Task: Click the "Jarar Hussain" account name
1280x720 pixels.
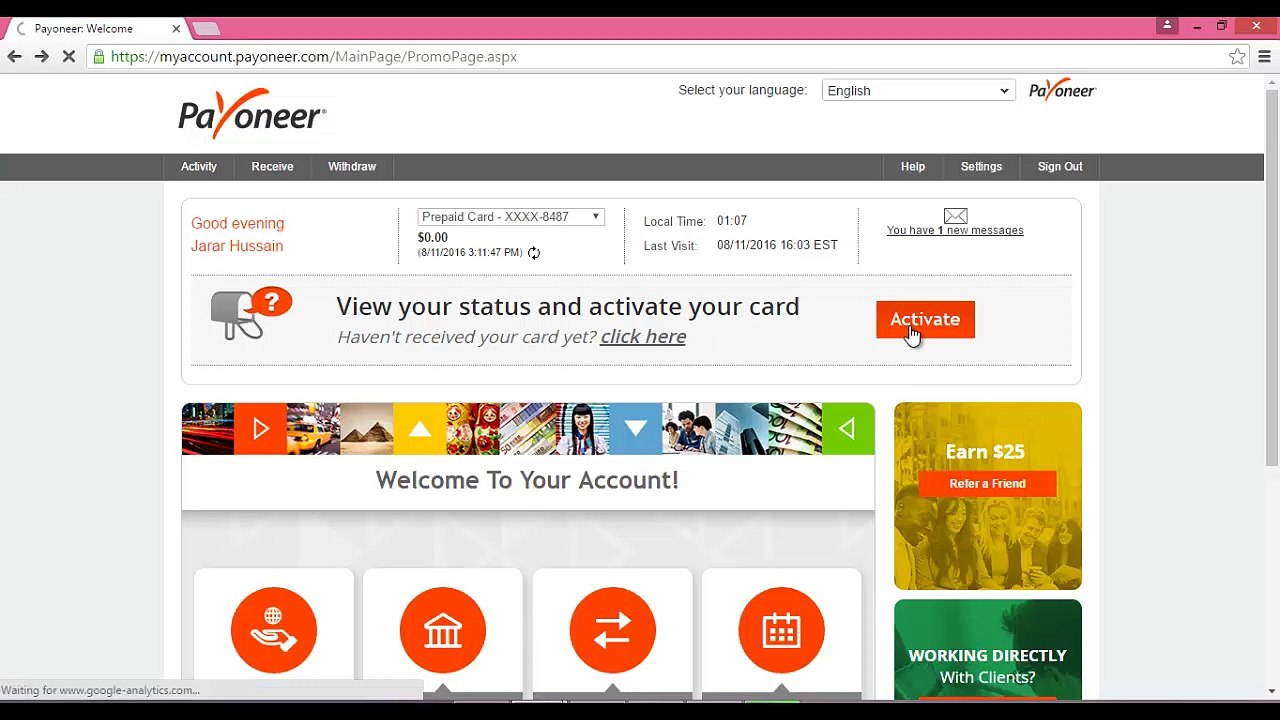Action: click(237, 246)
